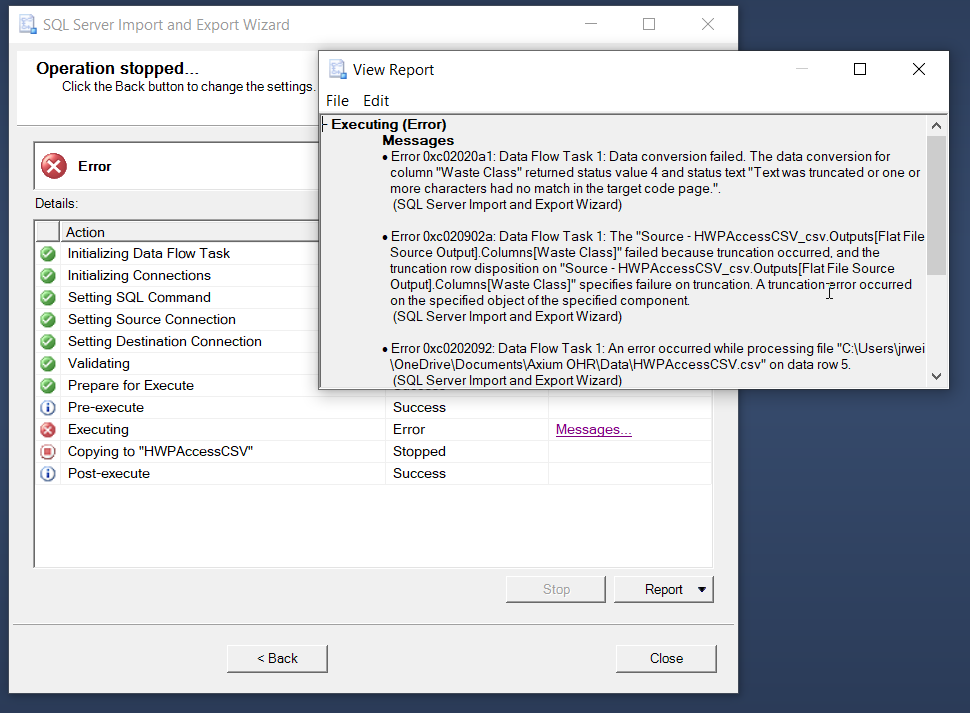The image size is (970, 713).
Task: Close the SQL Server Import and Export Wizard window
Action: tap(708, 24)
